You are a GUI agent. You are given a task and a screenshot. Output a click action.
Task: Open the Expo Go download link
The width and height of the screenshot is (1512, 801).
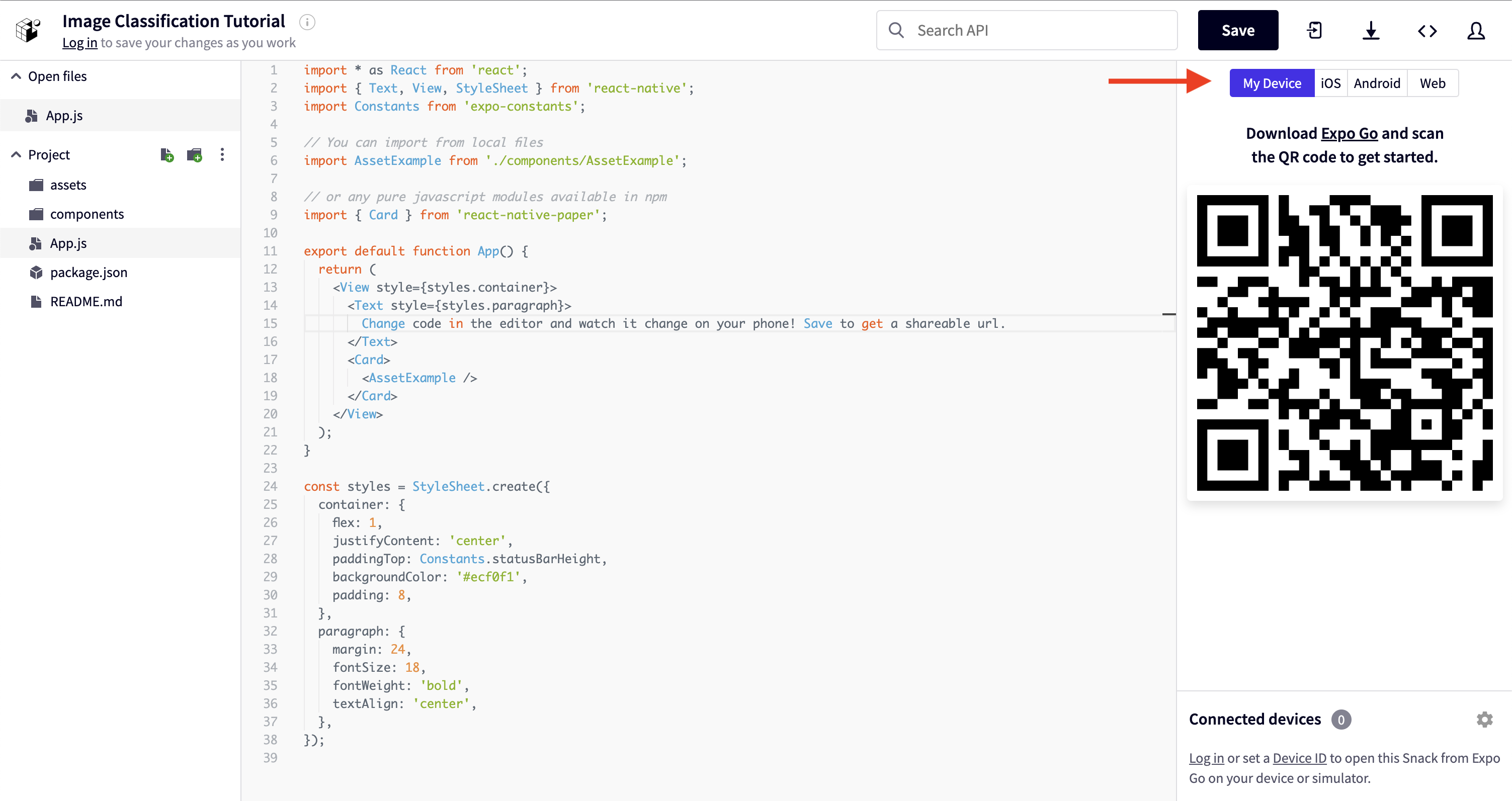(x=1350, y=134)
